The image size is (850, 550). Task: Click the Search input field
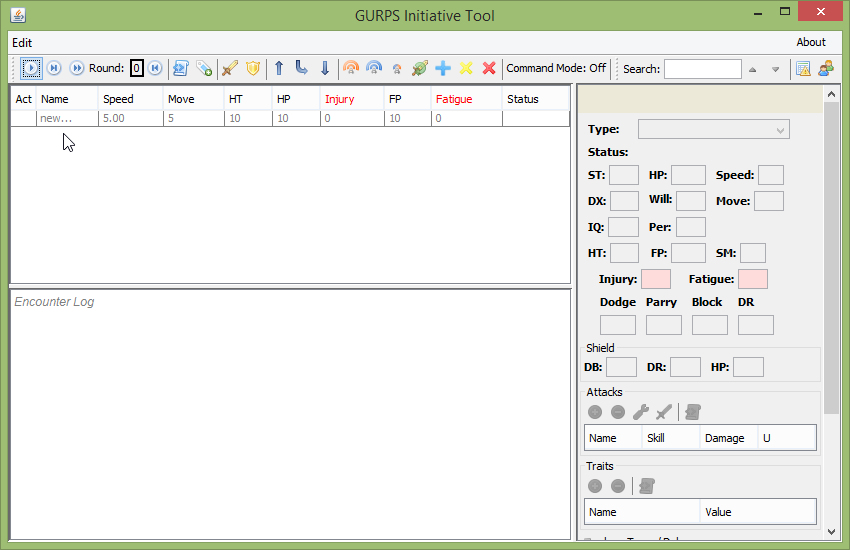coord(703,69)
